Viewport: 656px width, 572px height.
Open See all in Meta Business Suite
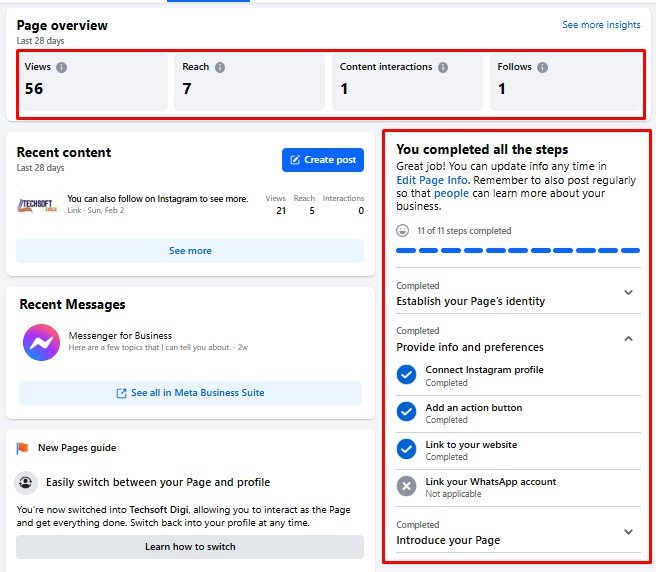(190, 393)
